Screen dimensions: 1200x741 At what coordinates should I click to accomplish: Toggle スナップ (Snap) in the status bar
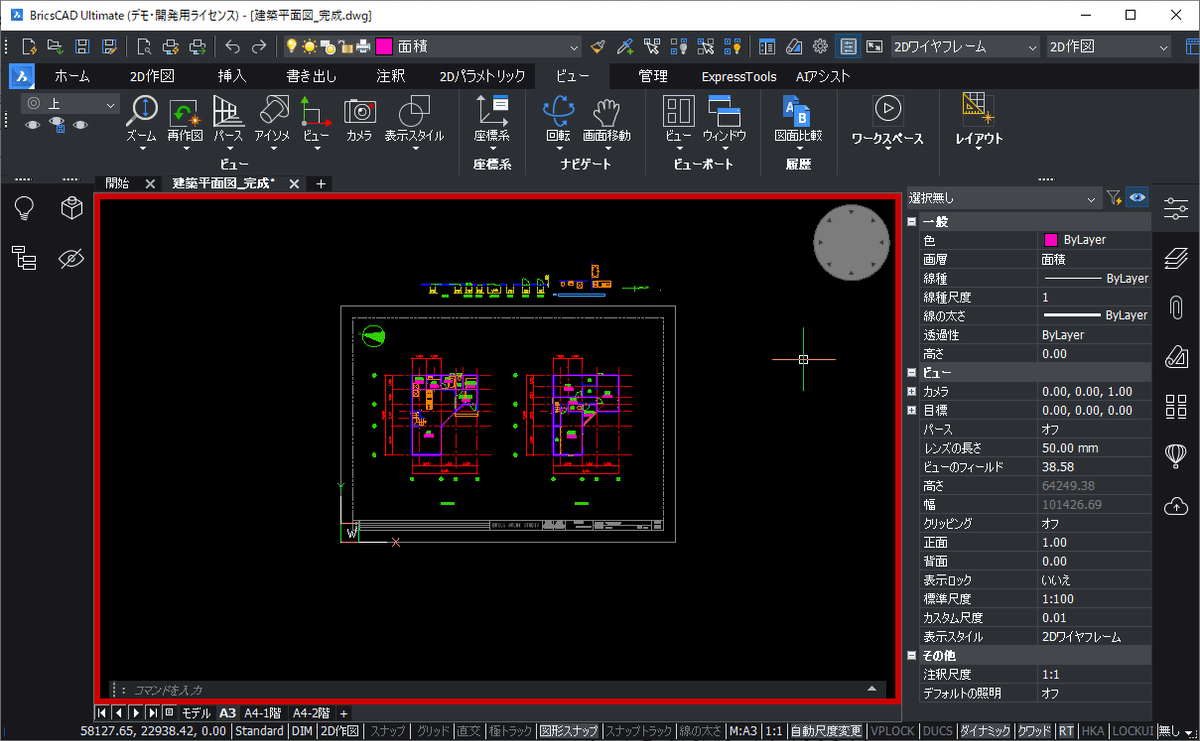(x=387, y=731)
